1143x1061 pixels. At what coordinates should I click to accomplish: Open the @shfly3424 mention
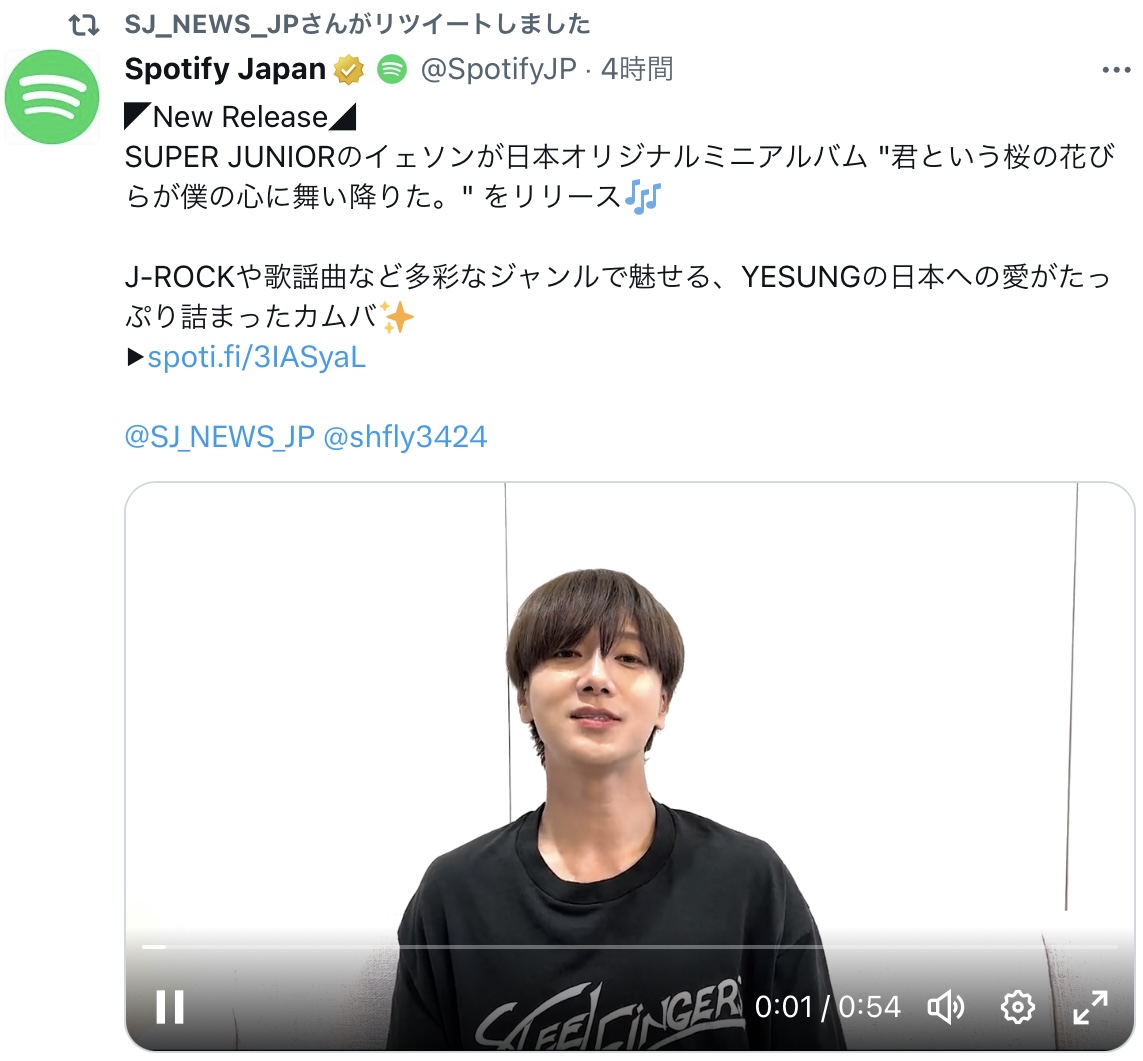pos(405,436)
